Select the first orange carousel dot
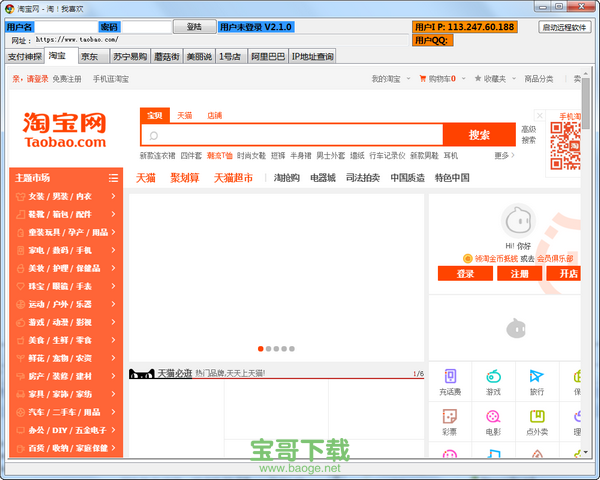The width and height of the screenshot is (600, 480). click(261, 349)
